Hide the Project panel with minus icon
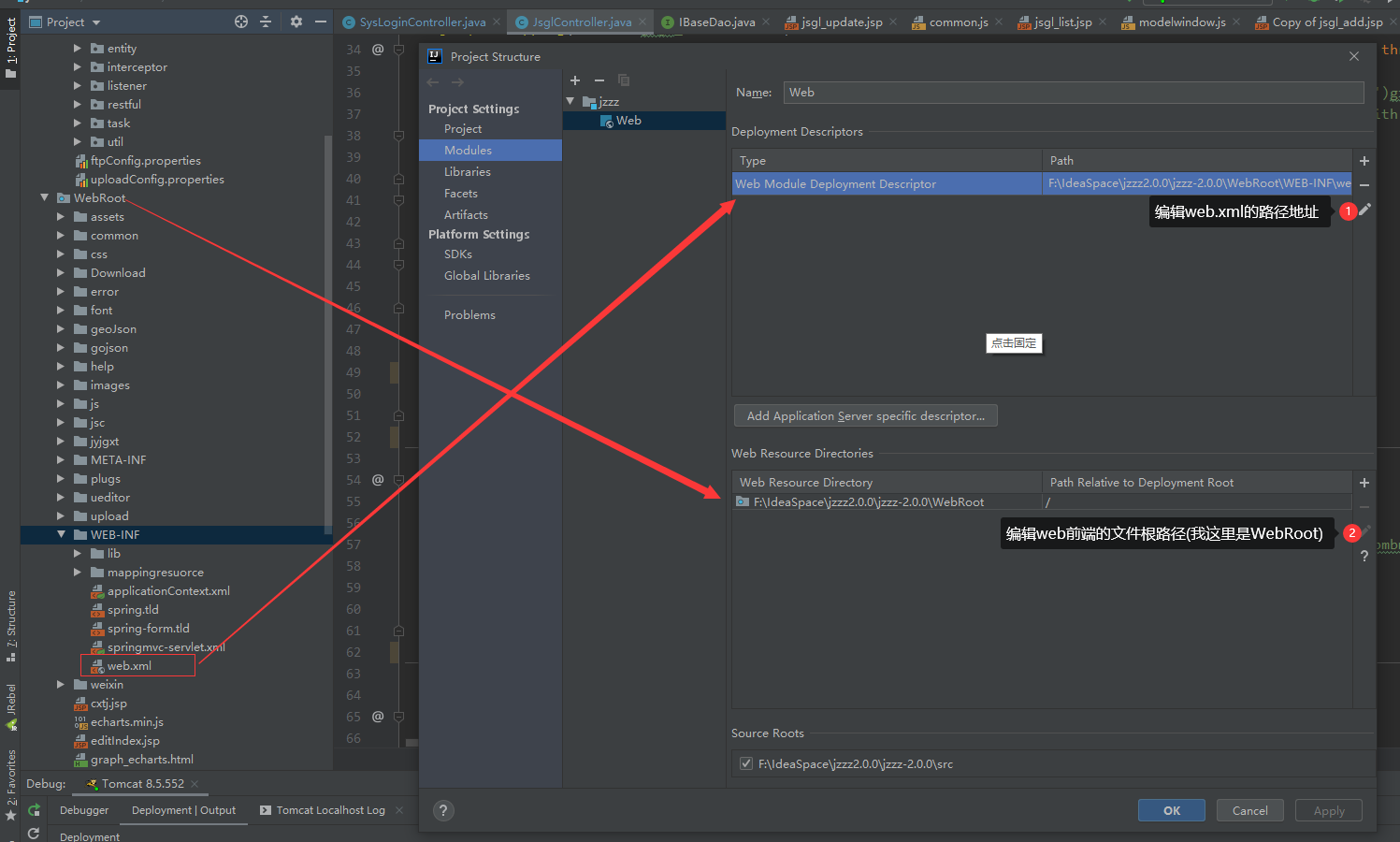The width and height of the screenshot is (1400, 842). tap(321, 22)
